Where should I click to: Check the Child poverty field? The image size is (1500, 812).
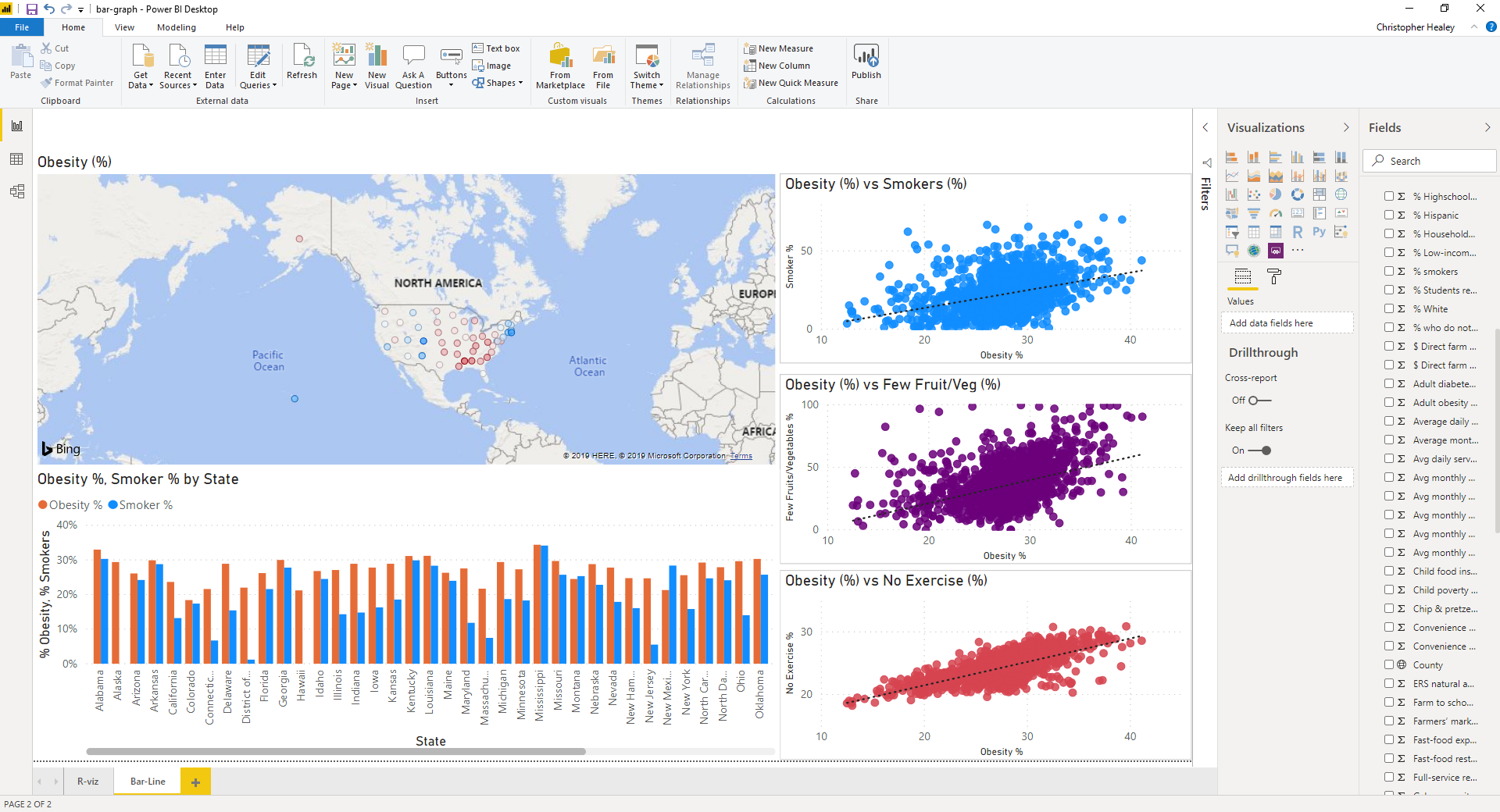coord(1389,589)
